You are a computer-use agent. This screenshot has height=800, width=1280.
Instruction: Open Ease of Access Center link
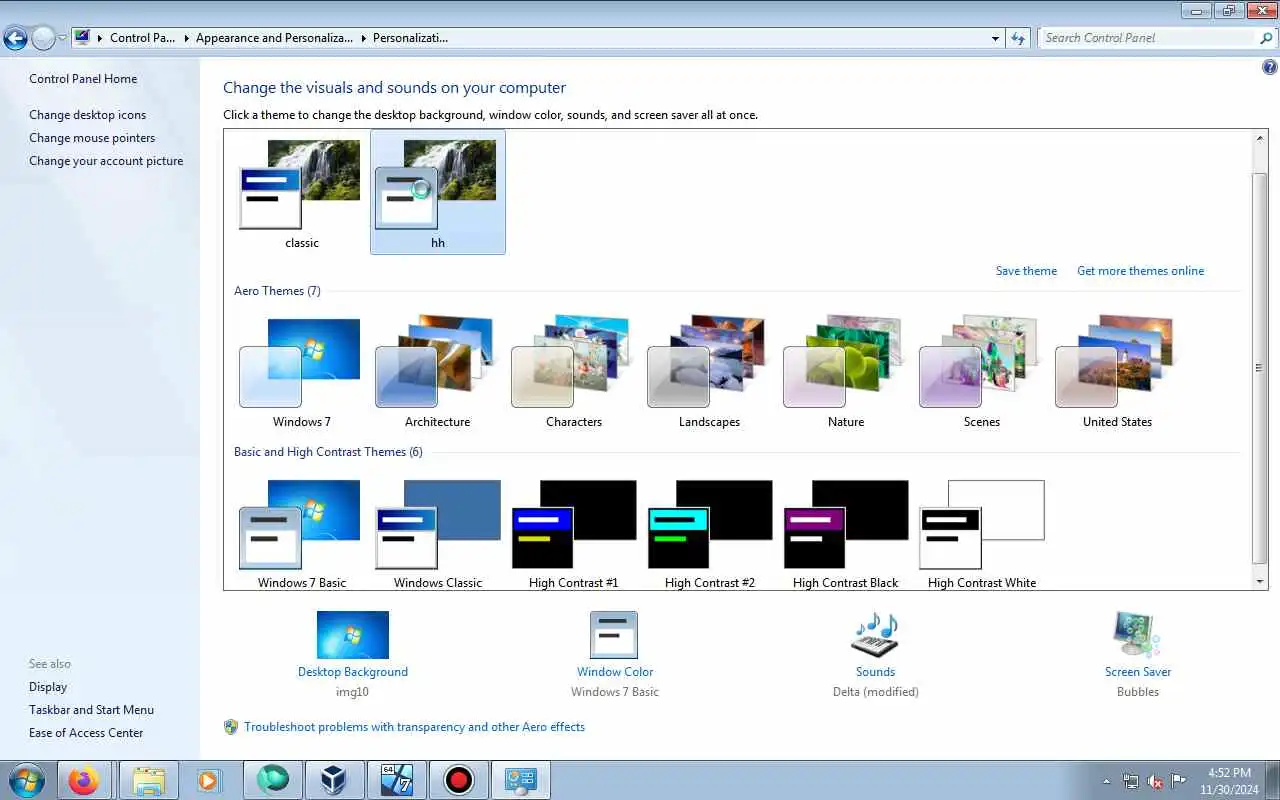click(86, 733)
